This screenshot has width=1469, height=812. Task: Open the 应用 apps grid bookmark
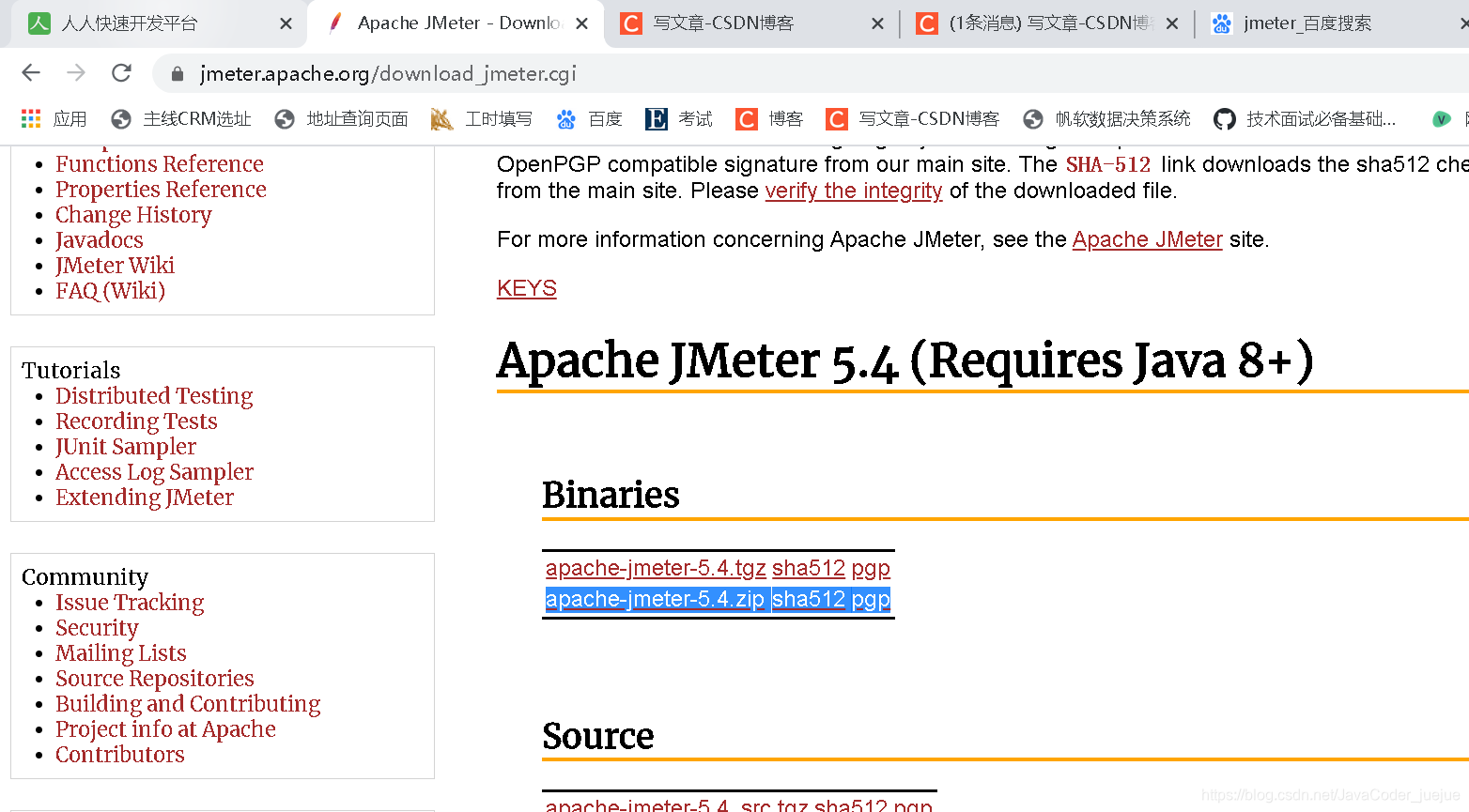click(x=54, y=119)
